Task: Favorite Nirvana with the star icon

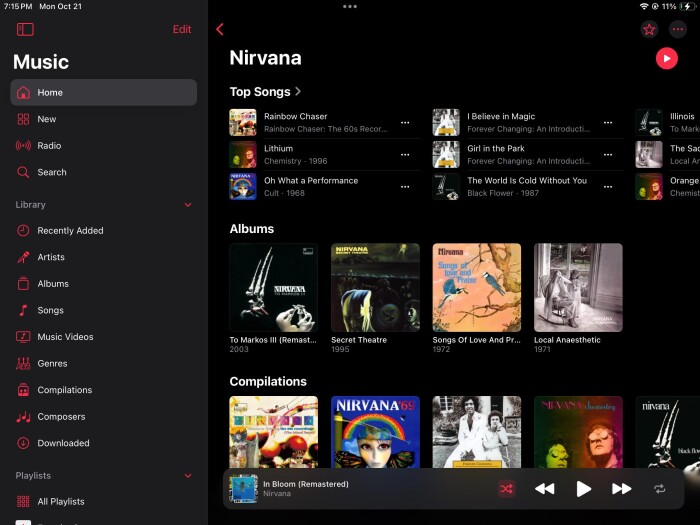Action: 649,30
